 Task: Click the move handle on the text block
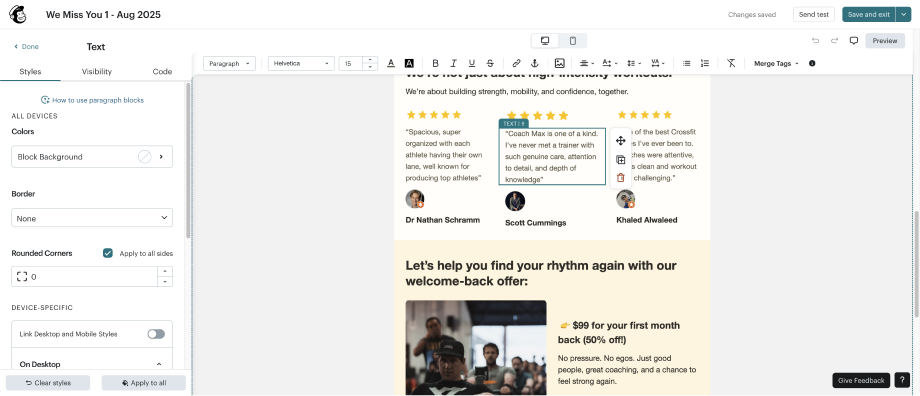[x=621, y=141]
